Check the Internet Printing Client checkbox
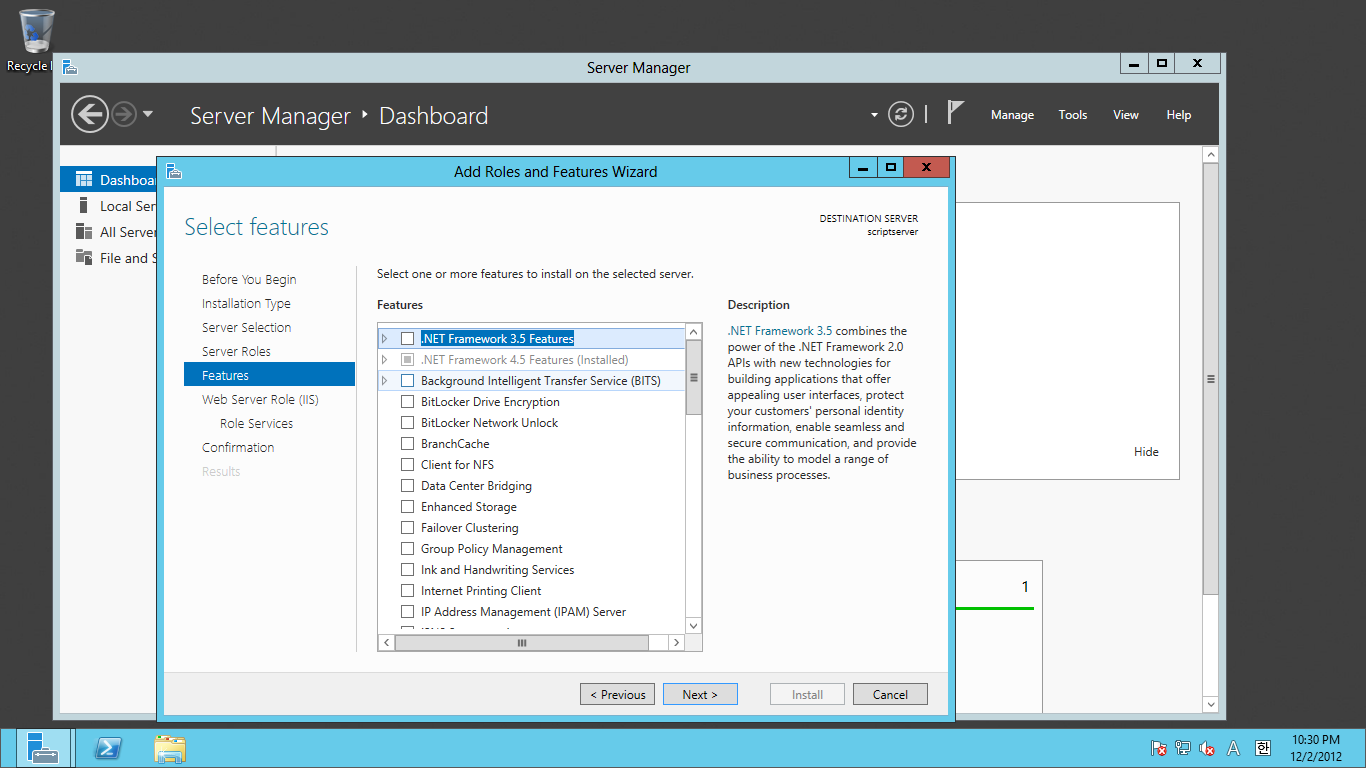The width and height of the screenshot is (1366, 768). coord(407,591)
